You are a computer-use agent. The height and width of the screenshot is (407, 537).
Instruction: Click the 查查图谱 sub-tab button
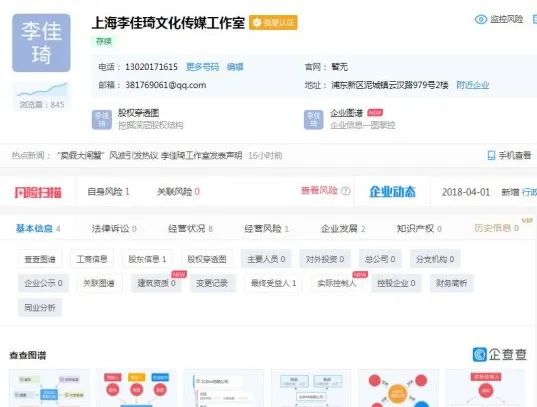[40, 259]
